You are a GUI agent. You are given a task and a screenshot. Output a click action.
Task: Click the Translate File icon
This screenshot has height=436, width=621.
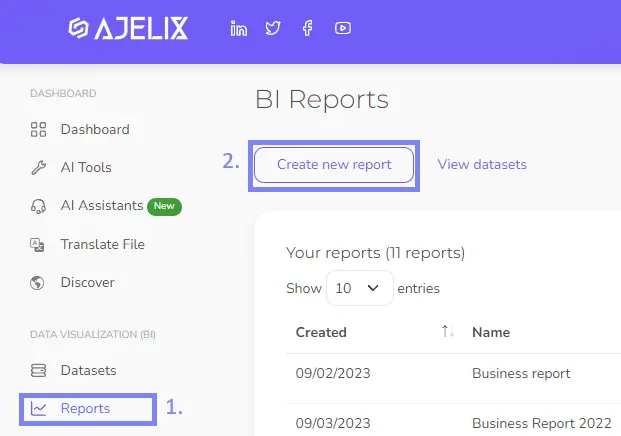click(x=37, y=245)
